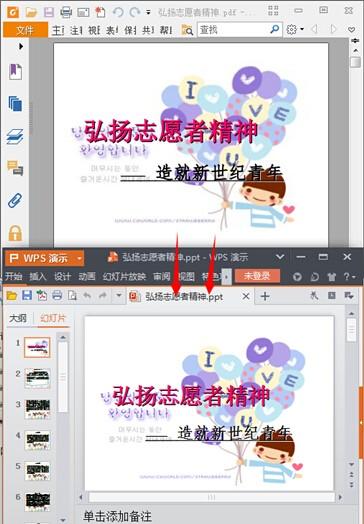Open folder icon in WPS quick toolbar
The width and height of the screenshot is (364, 524).
(12, 296)
